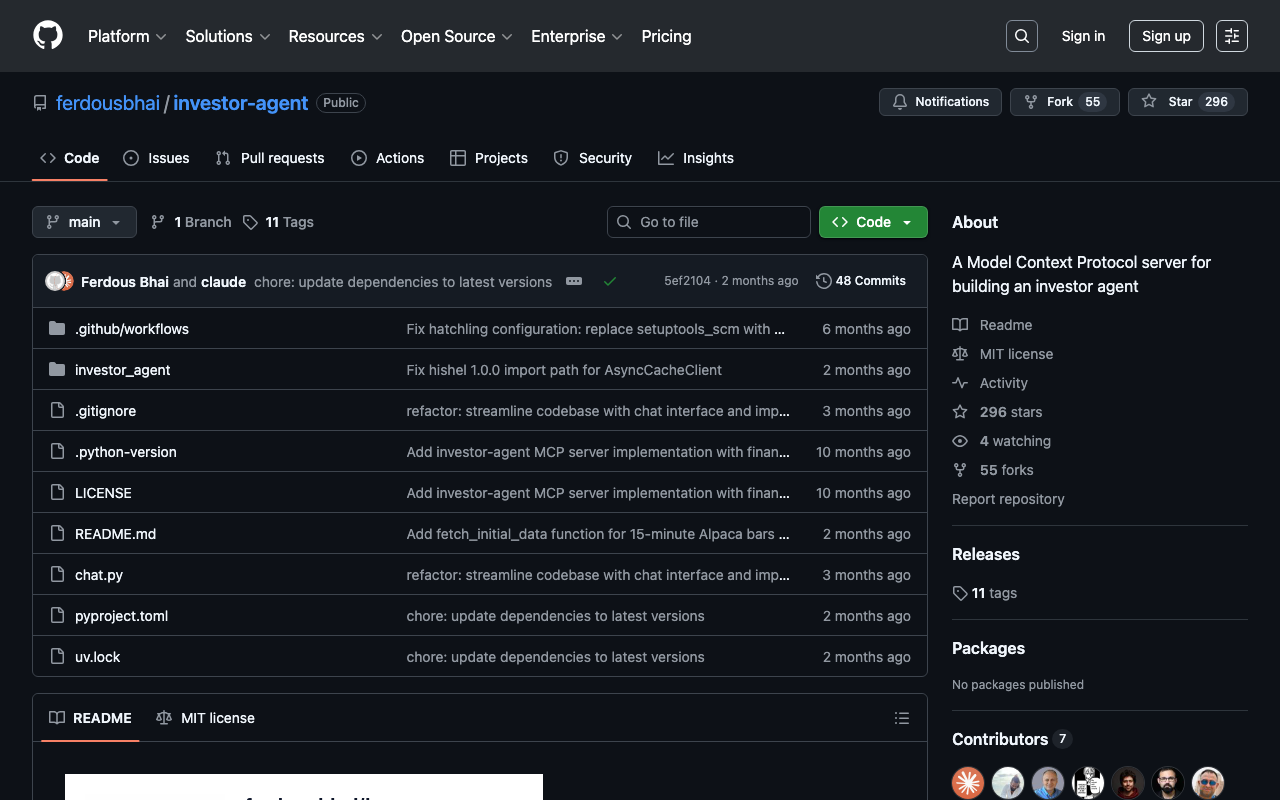1280x800 pixels.
Task: Open the main branch dropdown
Action: [84, 222]
